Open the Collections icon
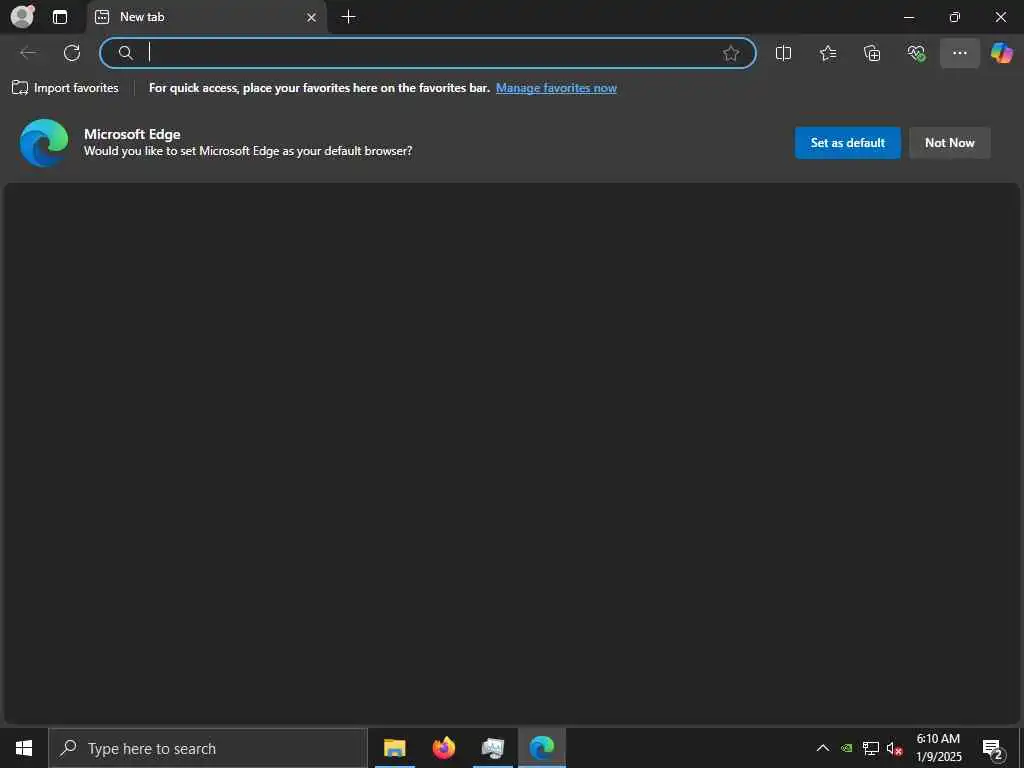Image resolution: width=1024 pixels, height=768 pixels. coord(872,53)
